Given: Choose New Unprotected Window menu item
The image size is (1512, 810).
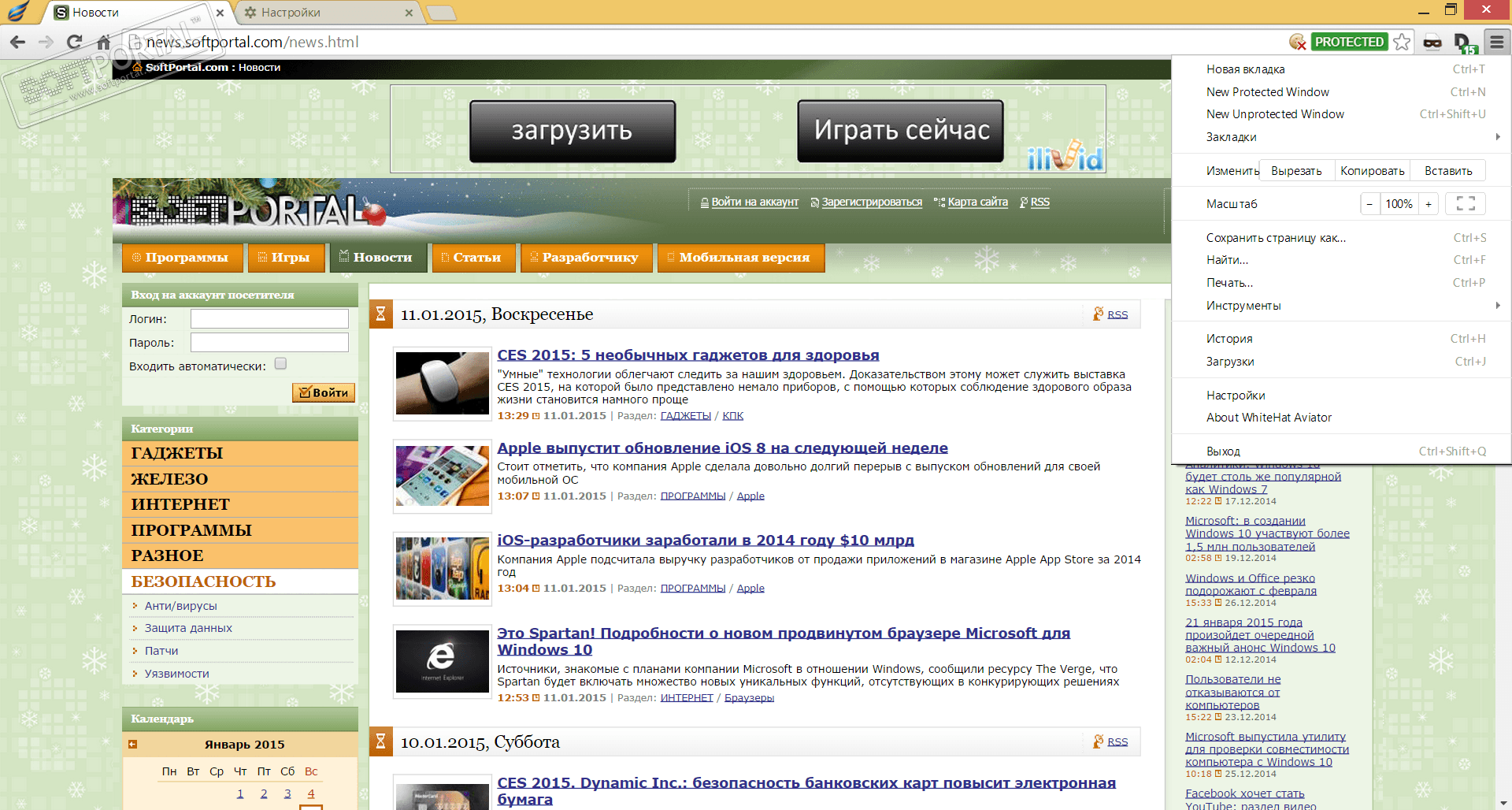Looking at the screenshot, I should click(x=1341, y=114).
